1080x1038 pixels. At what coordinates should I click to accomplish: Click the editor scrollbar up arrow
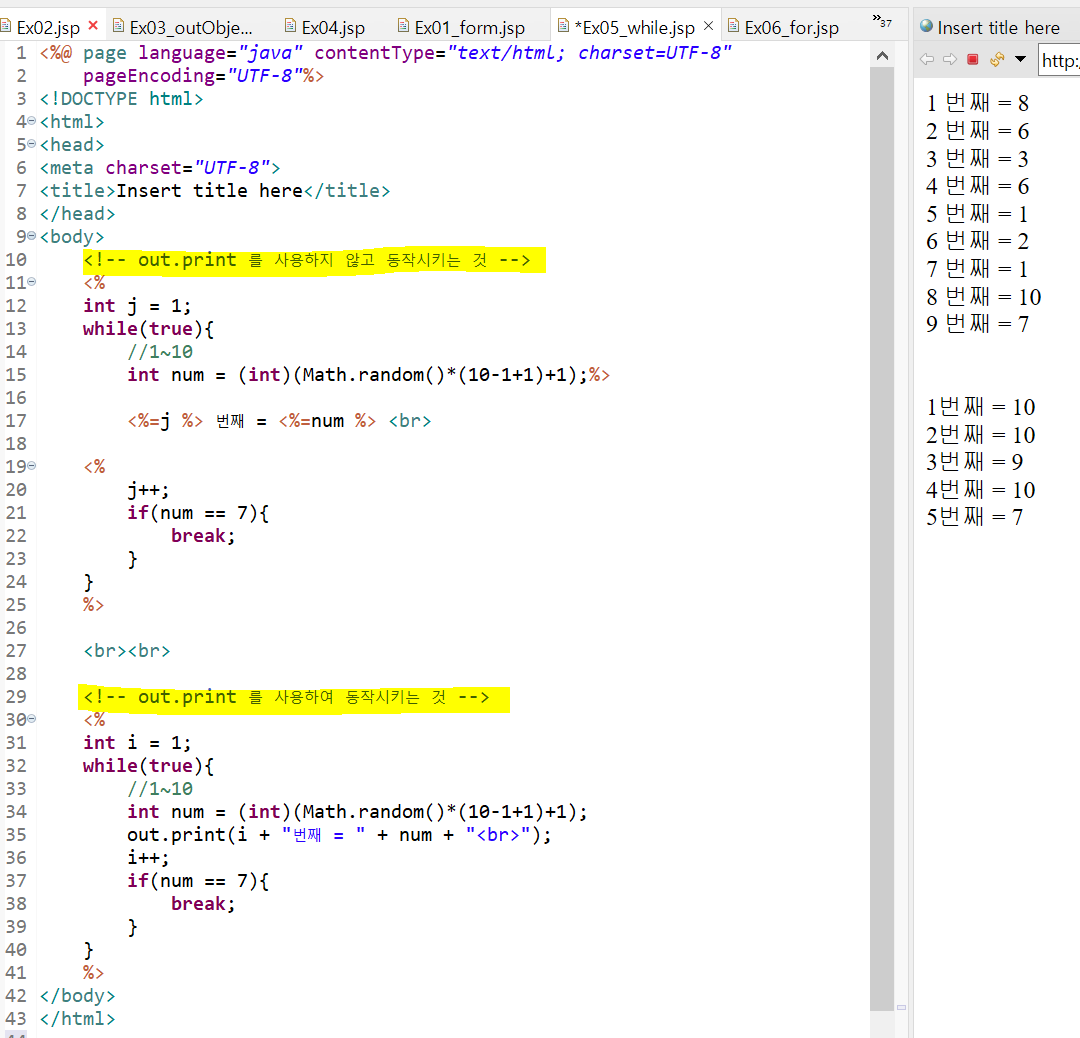point(882,56)
